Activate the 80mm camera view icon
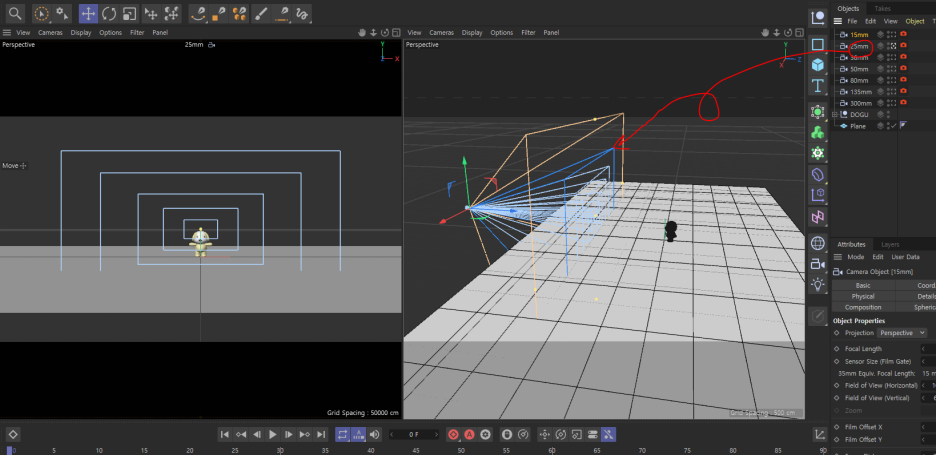This screenshot has width=936, height=455. [892, 80]
